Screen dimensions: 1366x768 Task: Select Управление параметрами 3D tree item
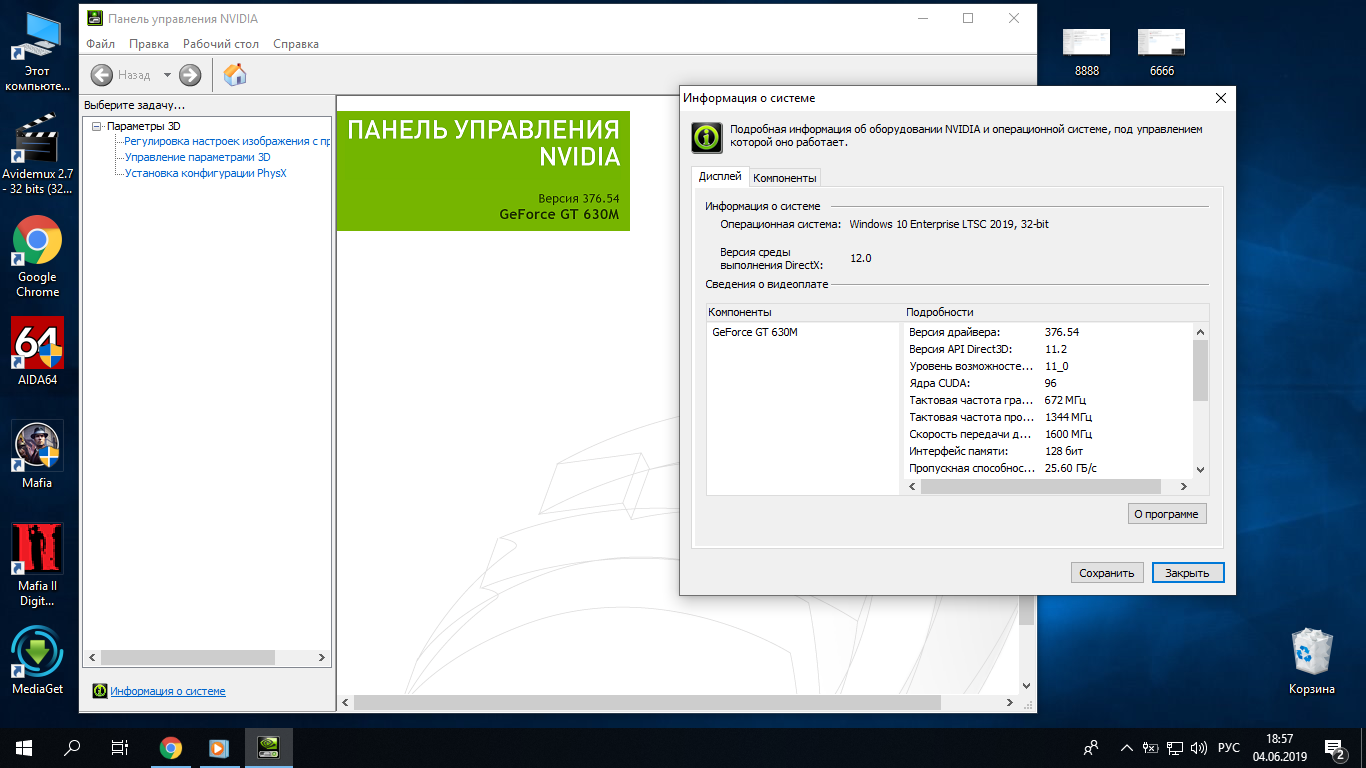click(x=197, y=158)
